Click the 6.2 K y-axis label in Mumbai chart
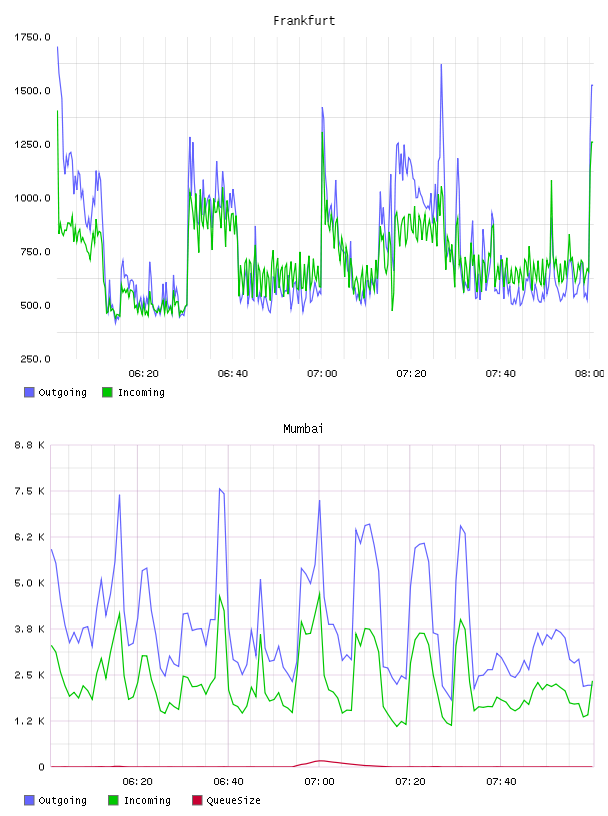608x816 pixels. click(30, 537)
